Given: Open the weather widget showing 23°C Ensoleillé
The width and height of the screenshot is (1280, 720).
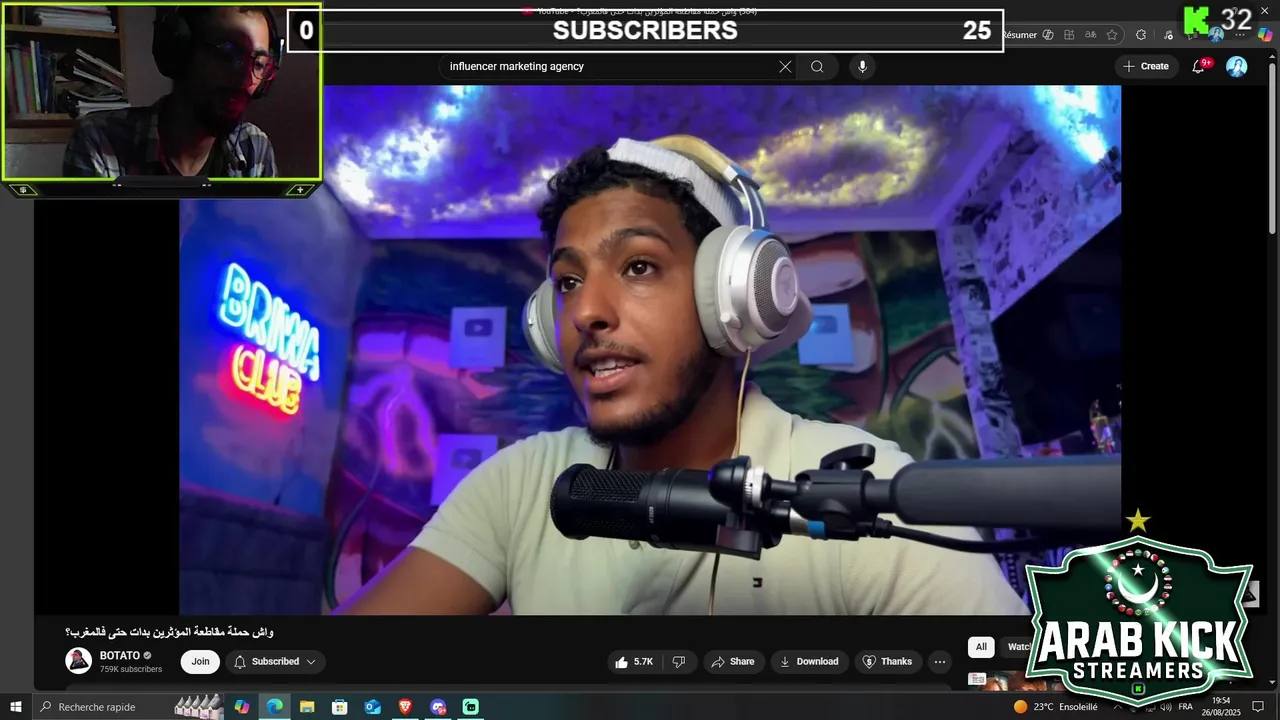Looking at the screenshot, I should click(x=1055, y=707).
